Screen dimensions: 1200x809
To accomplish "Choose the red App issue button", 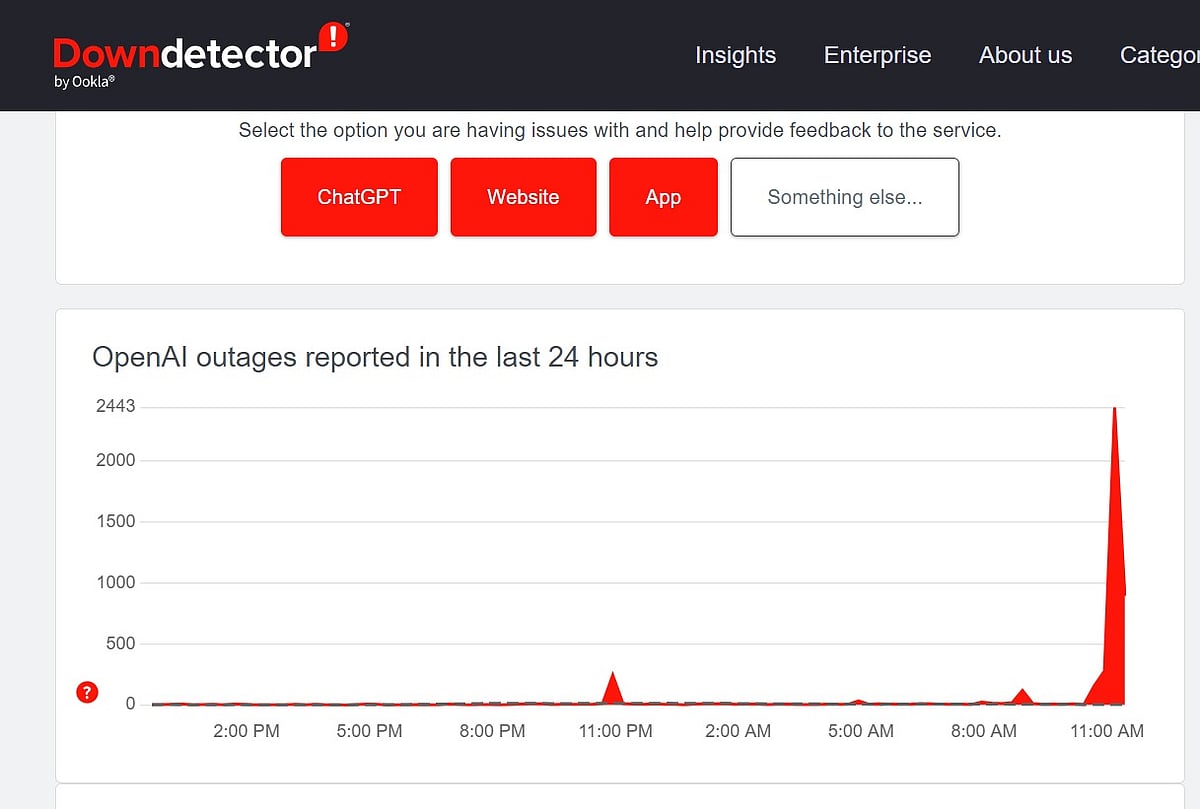I will click(663, 197).
